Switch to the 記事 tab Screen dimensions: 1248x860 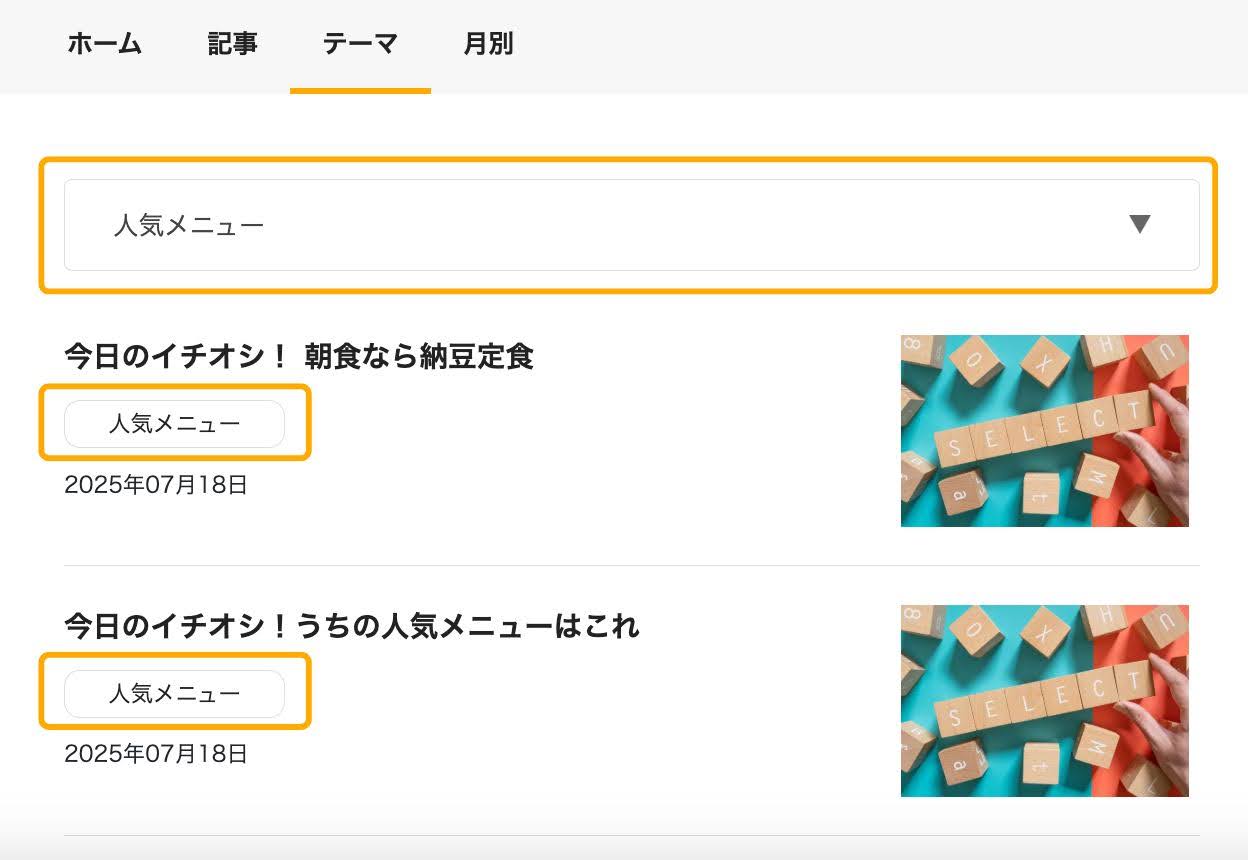click(x=232, y=44)
